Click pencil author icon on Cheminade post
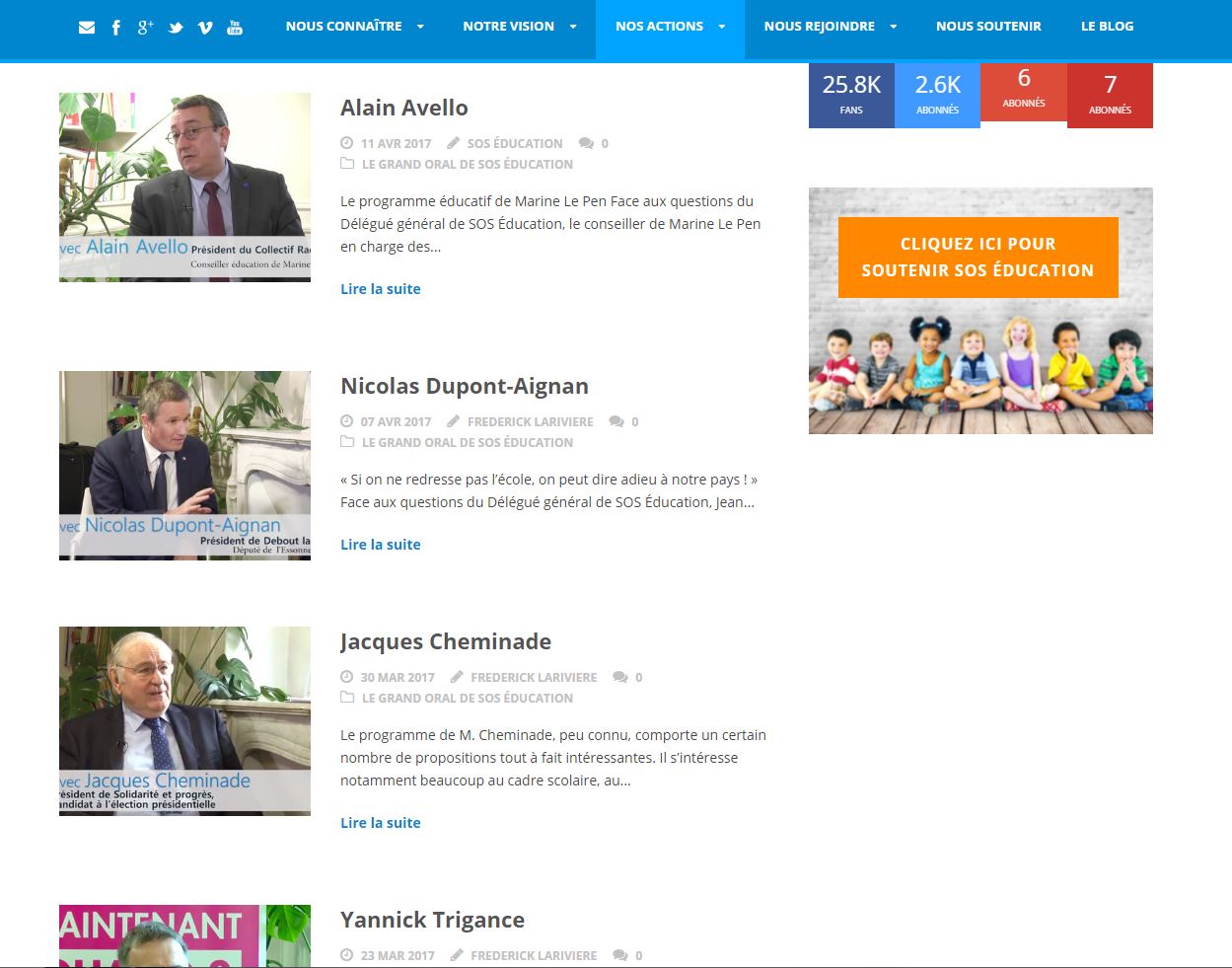This screenshot has width=1232, height=968. coord(457,677)
